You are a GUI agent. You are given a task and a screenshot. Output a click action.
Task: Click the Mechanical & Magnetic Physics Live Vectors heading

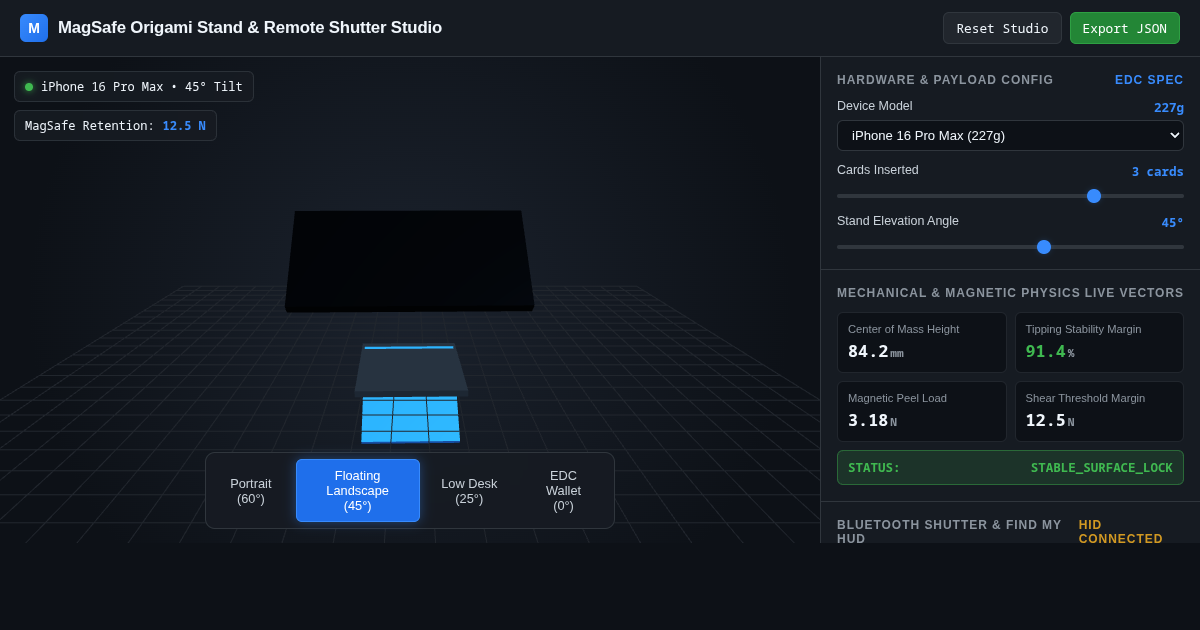[1010, 293]
